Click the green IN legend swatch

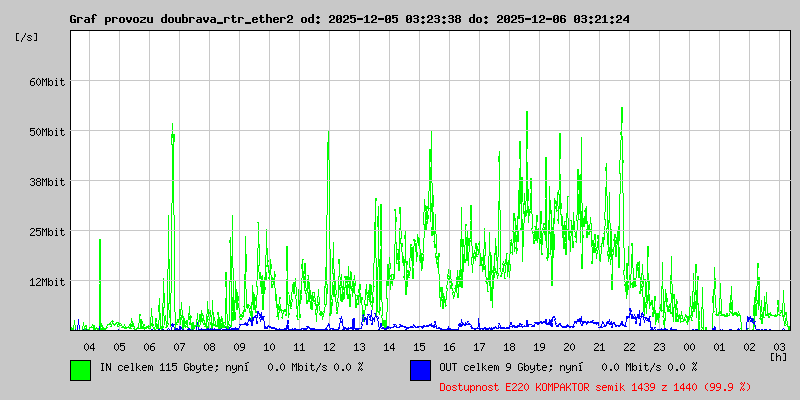(80, 369)
